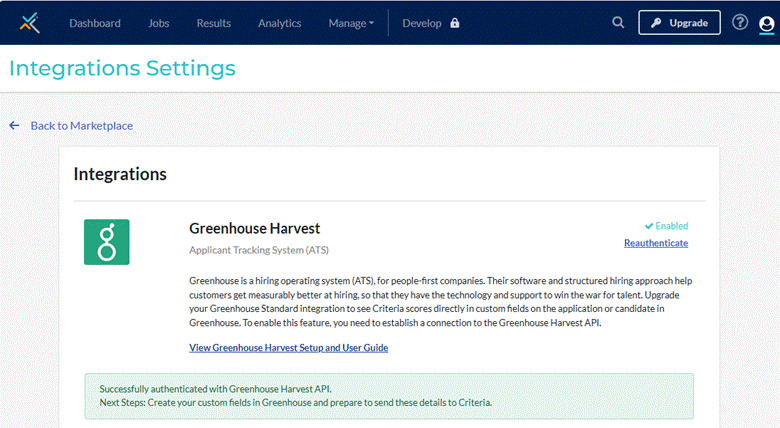This screenshot has height=428, width=780.
Task: Click the Develop lock icon
Action: [455, 23]
